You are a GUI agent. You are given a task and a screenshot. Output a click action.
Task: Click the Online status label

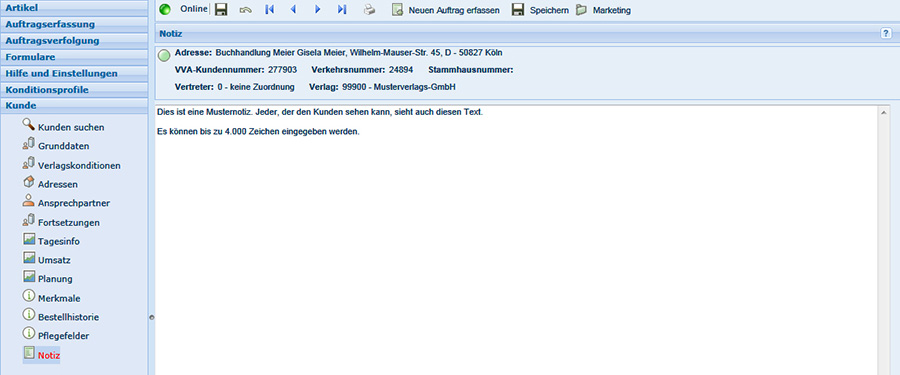193,10
